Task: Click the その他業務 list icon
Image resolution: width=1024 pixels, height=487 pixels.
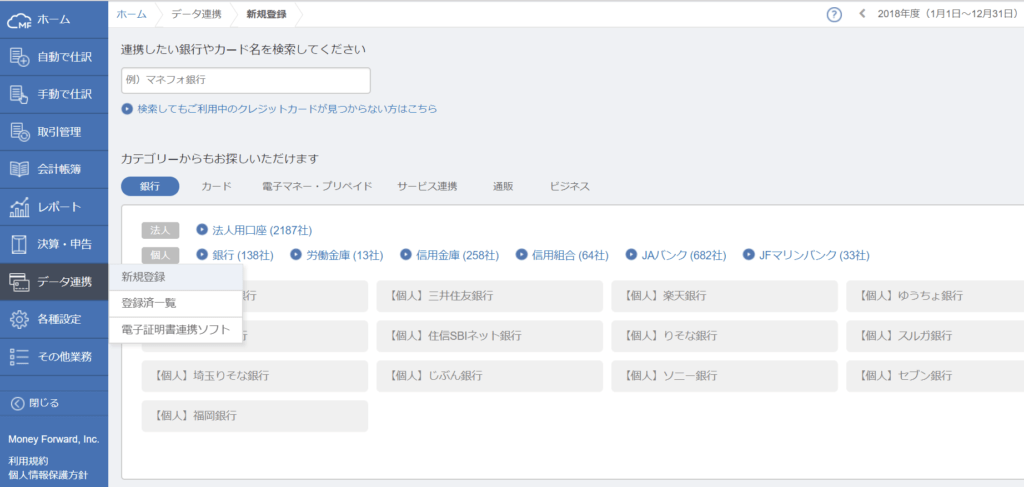Action: coord(20,356)
